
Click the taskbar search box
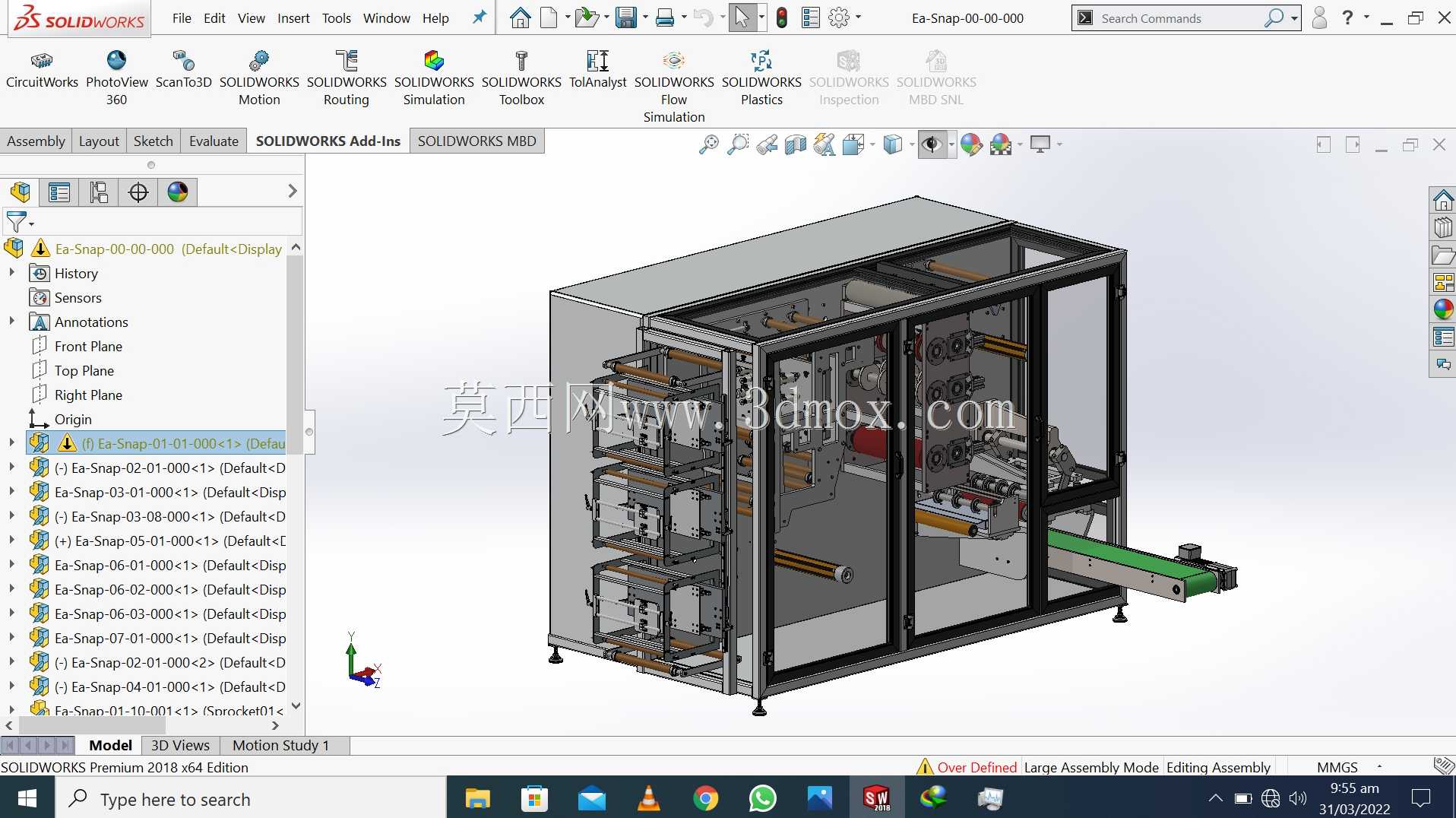point(250,798)
